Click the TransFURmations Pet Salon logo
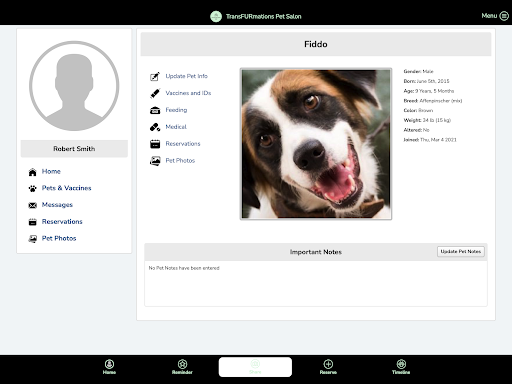512x384 pixels. [x=216, y=16]
